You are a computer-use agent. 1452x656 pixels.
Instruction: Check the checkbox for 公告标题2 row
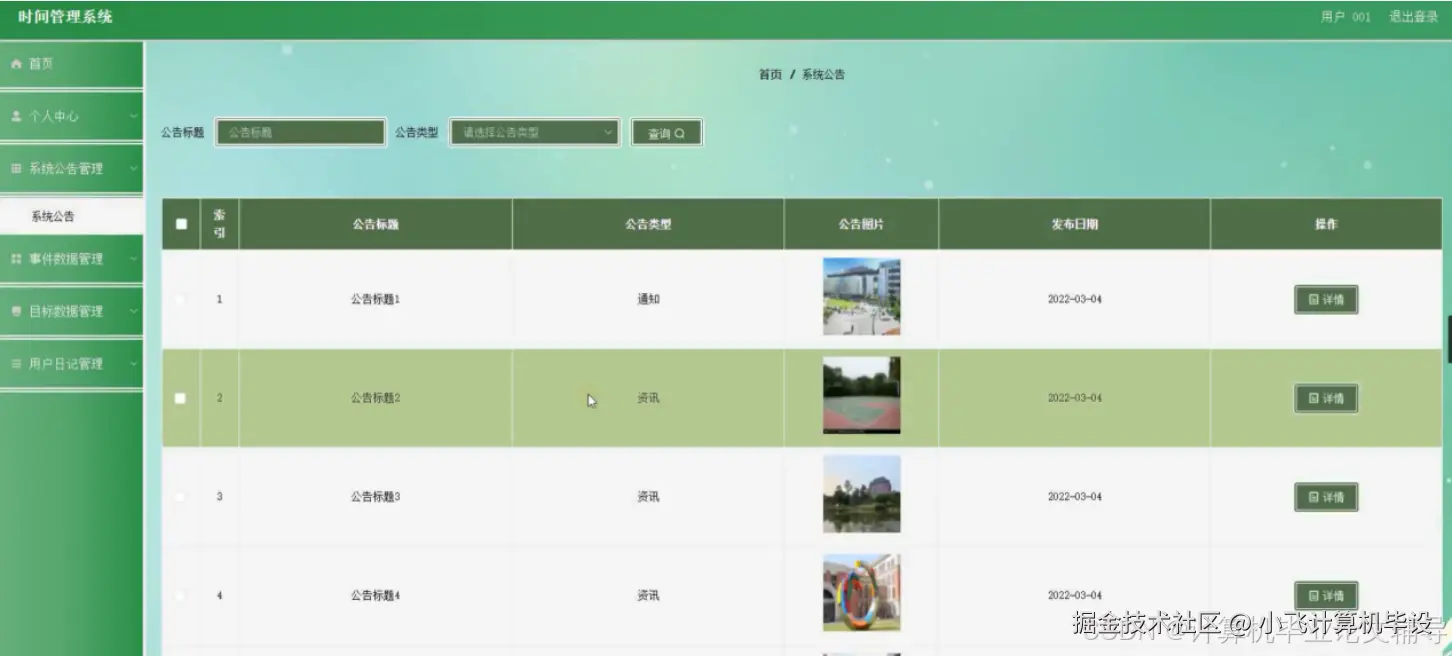(x=181, y=398)
